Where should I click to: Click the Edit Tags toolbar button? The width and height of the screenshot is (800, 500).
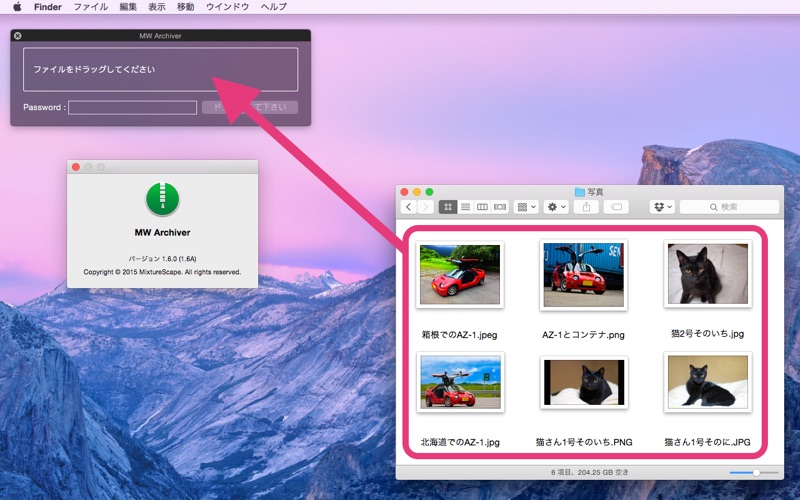coord(616,207)
